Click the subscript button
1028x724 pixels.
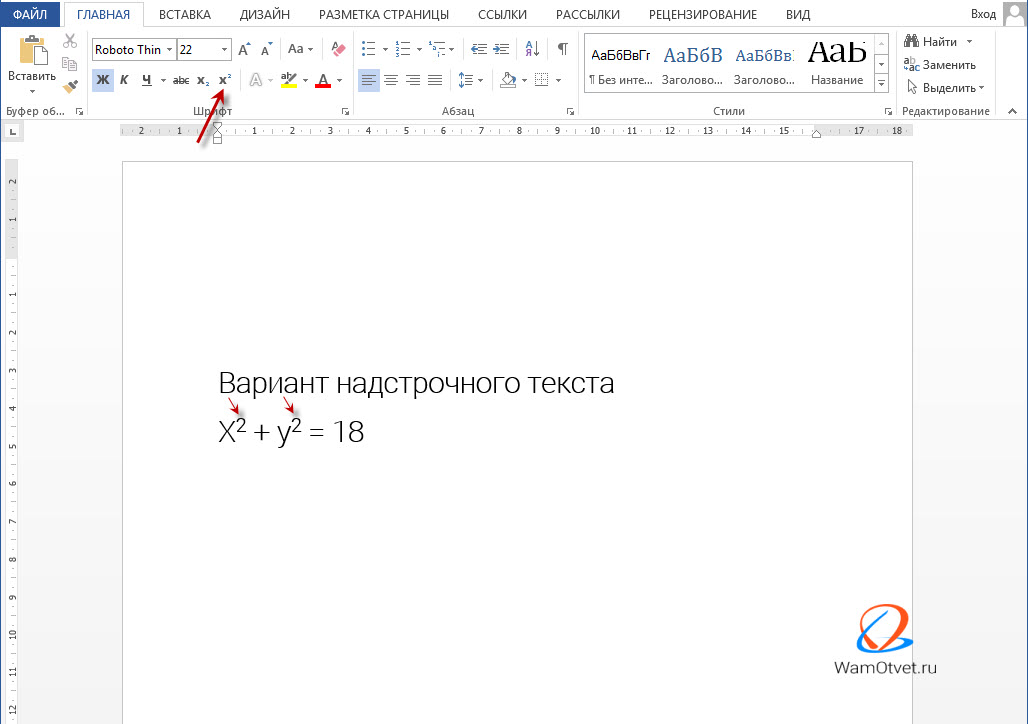pyautogui.click(x=203, y=80)
